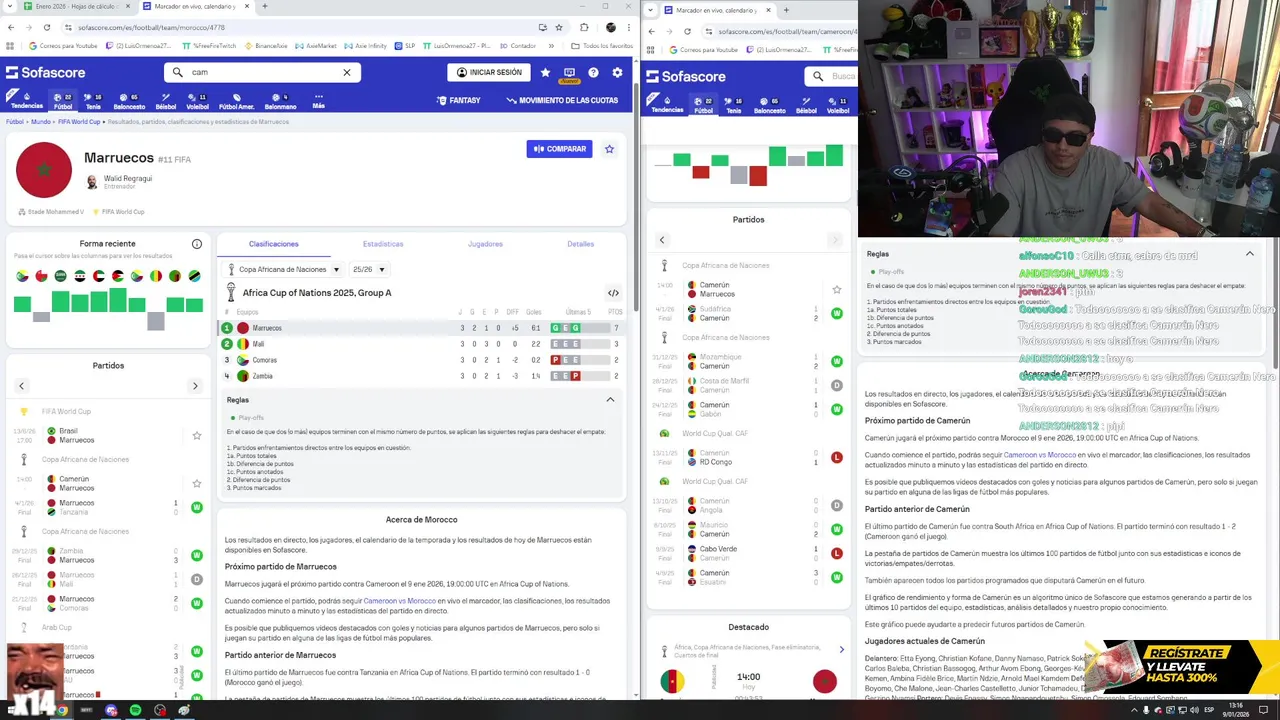This screenshot has height=720, width=1280.
Task: Collapse the Reglas section in right window
Action: [x=1249, y=254]
